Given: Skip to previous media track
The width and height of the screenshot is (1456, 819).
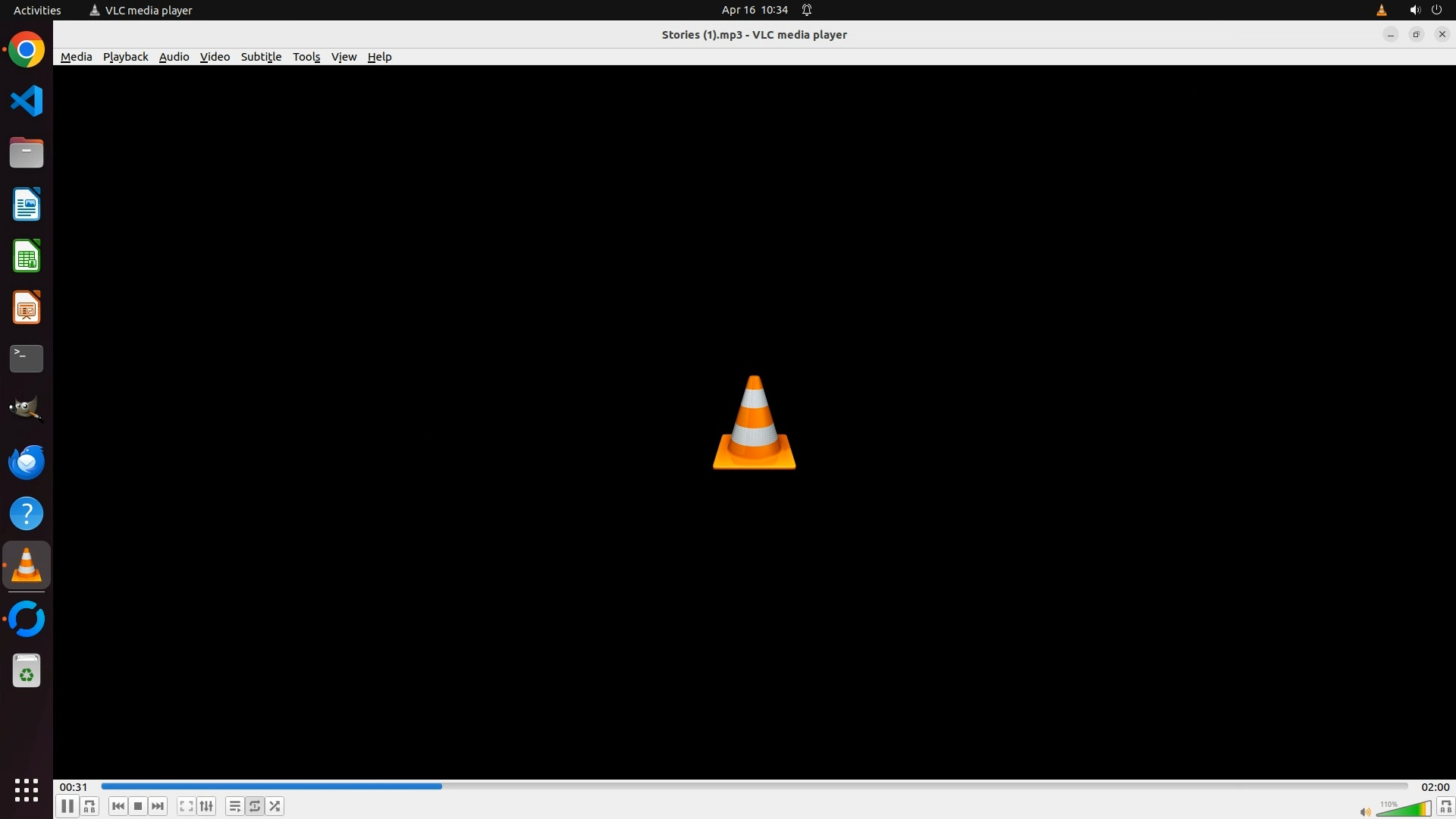Looking at the screenshot, I should [118, 806].
